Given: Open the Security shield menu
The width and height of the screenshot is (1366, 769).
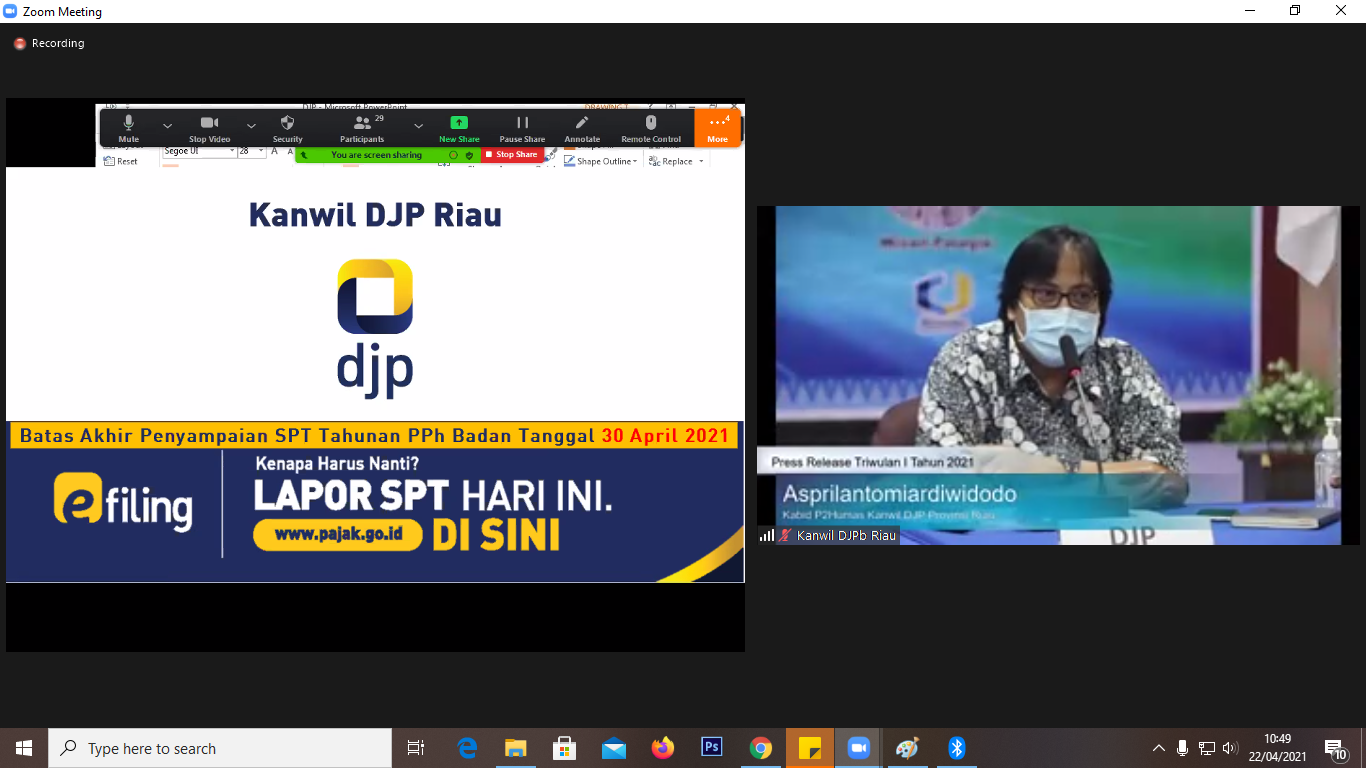Looking at the screenshot, I should click(x=287, y=127).
